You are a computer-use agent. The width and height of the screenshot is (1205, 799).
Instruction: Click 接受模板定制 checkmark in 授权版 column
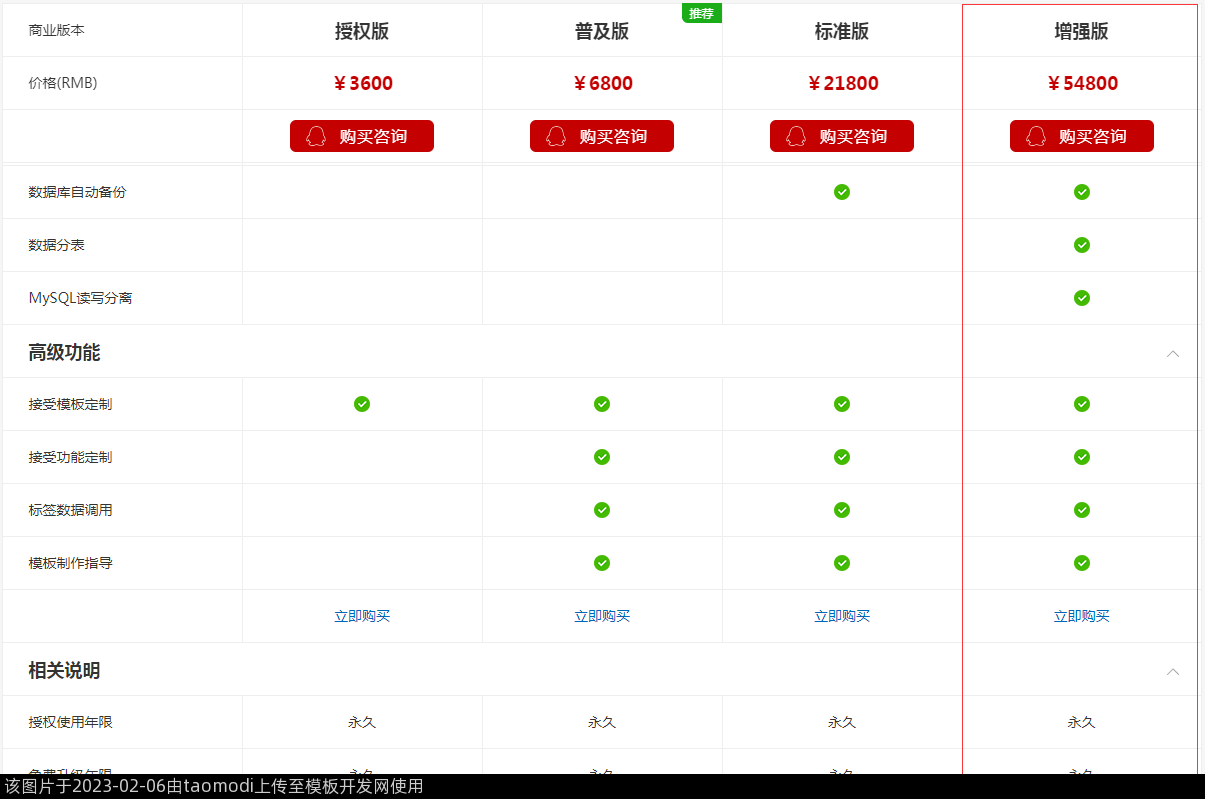click(x=362, y=404)
